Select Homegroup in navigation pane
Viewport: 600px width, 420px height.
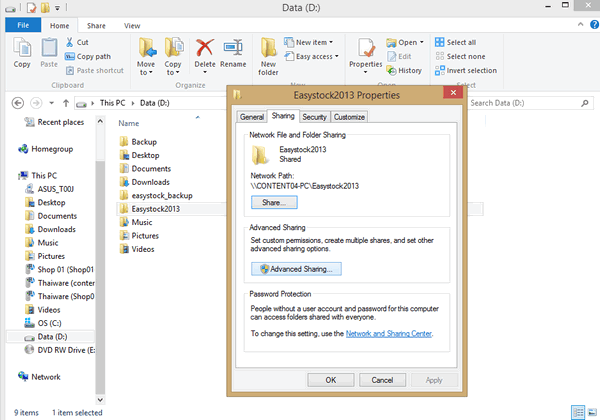coord(46,149)
